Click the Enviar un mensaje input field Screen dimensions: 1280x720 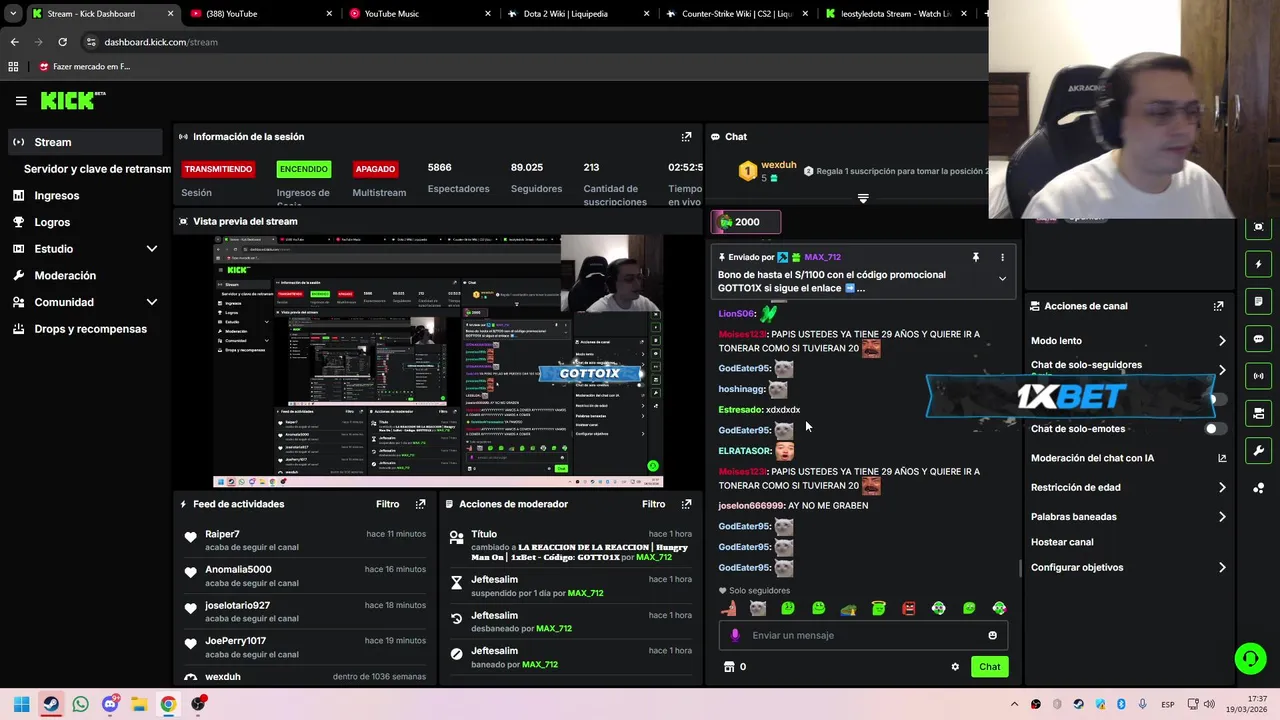(864, 635)
